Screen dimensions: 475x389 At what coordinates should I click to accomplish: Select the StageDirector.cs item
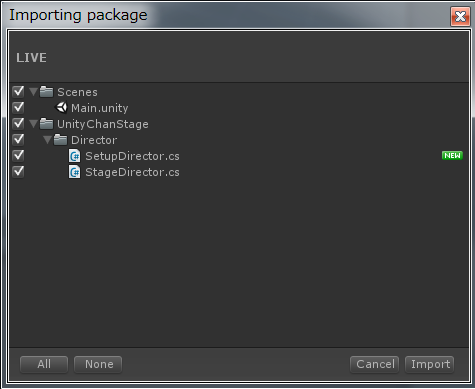pos(132,172)
